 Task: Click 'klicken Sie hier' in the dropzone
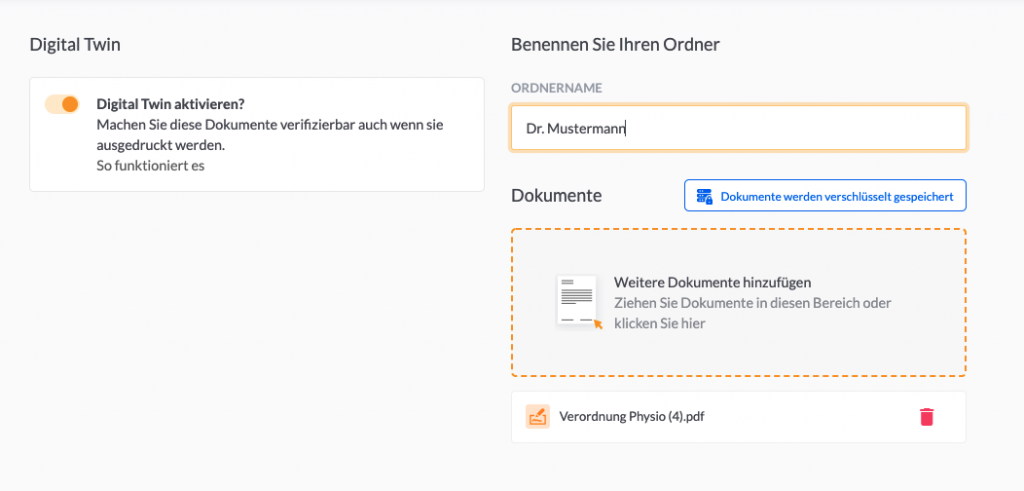[x=660, y=323]
